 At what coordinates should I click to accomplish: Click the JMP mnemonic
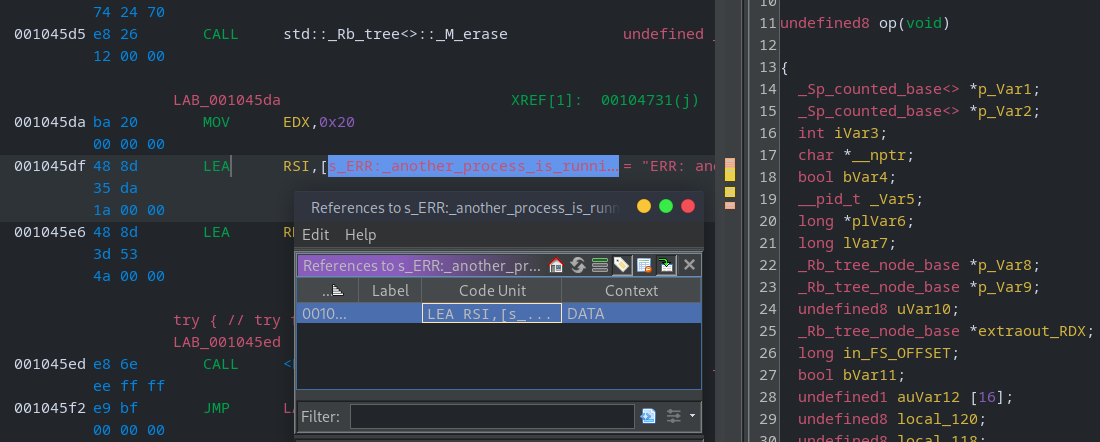point(216,408)
